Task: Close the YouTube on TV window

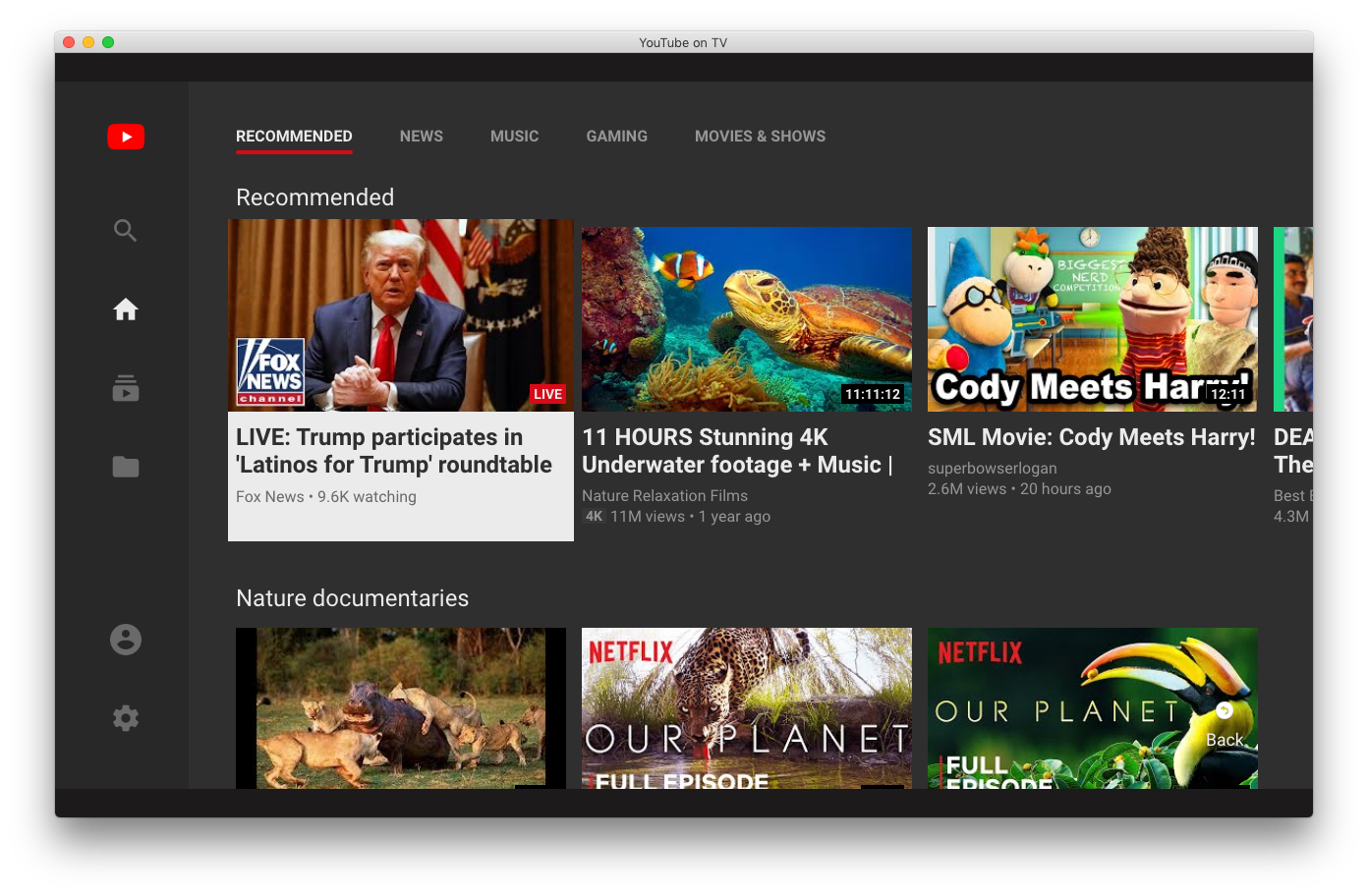Action: coord(69,42)
